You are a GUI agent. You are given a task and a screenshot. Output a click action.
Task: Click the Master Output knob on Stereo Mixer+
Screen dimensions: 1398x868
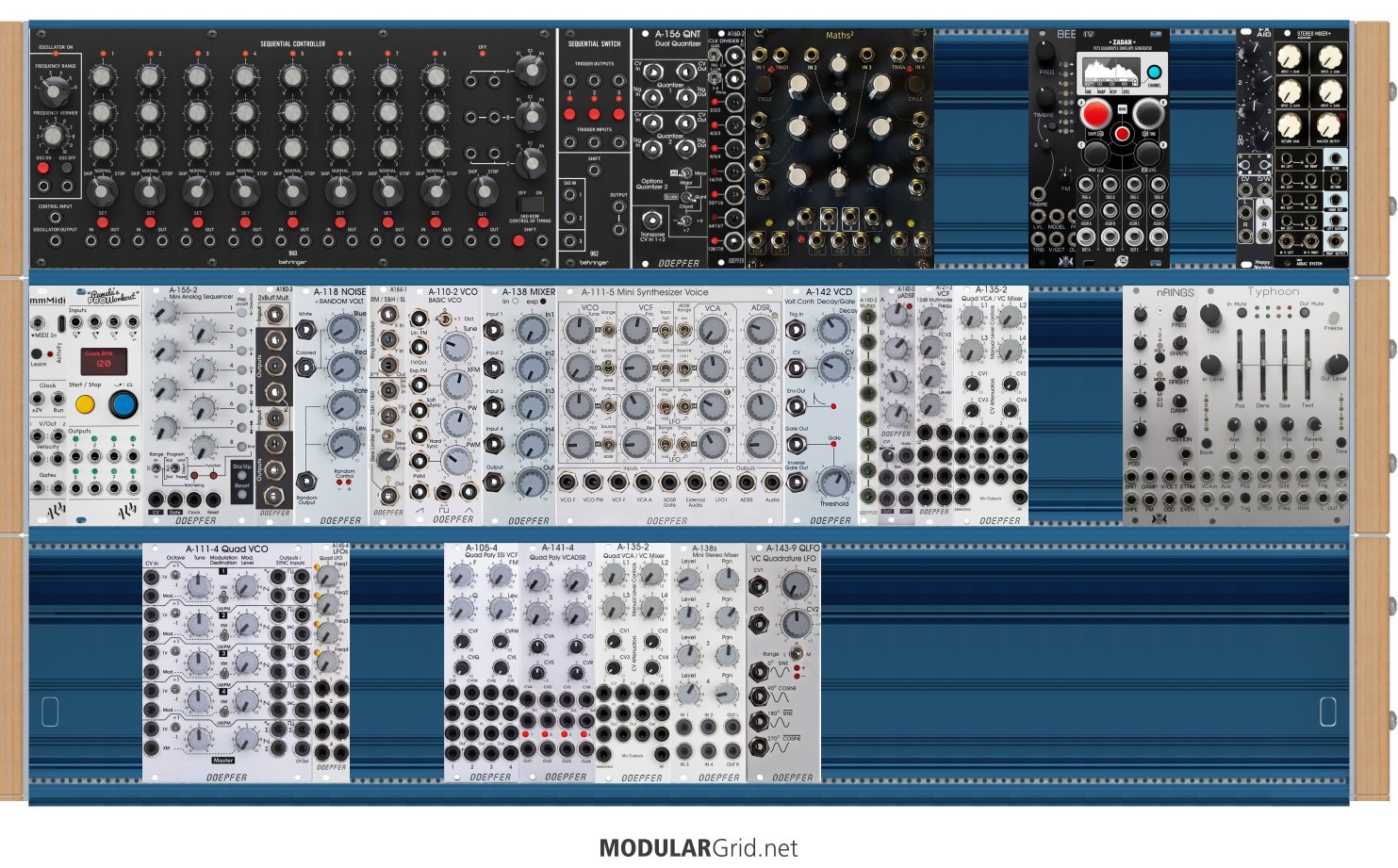tap(1330, 125)
